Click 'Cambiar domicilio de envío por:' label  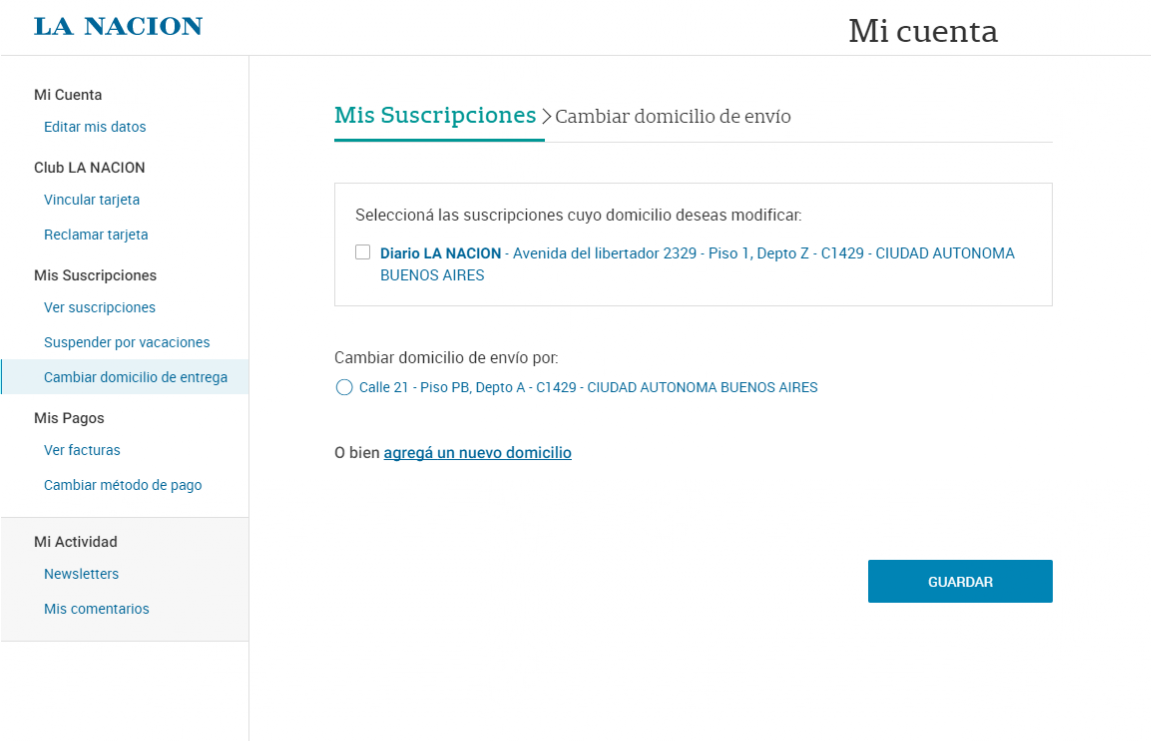tap(446, 358)
